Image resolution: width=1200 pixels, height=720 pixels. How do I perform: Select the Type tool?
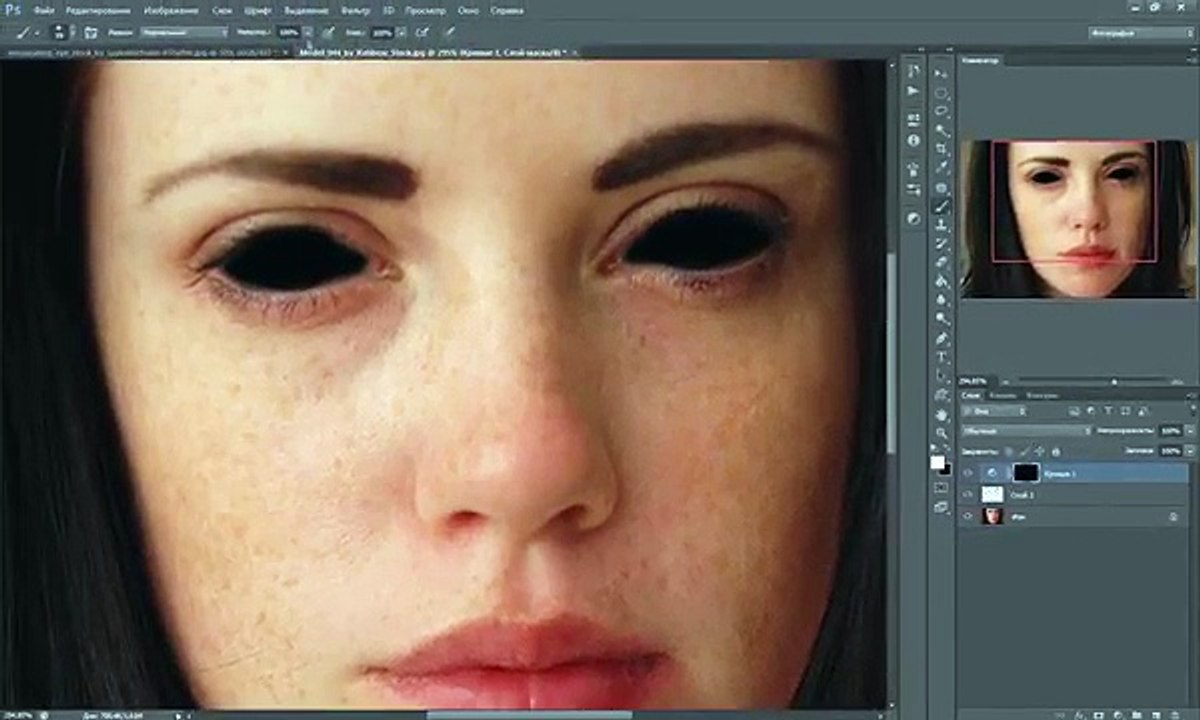click(x=941, y=358)
